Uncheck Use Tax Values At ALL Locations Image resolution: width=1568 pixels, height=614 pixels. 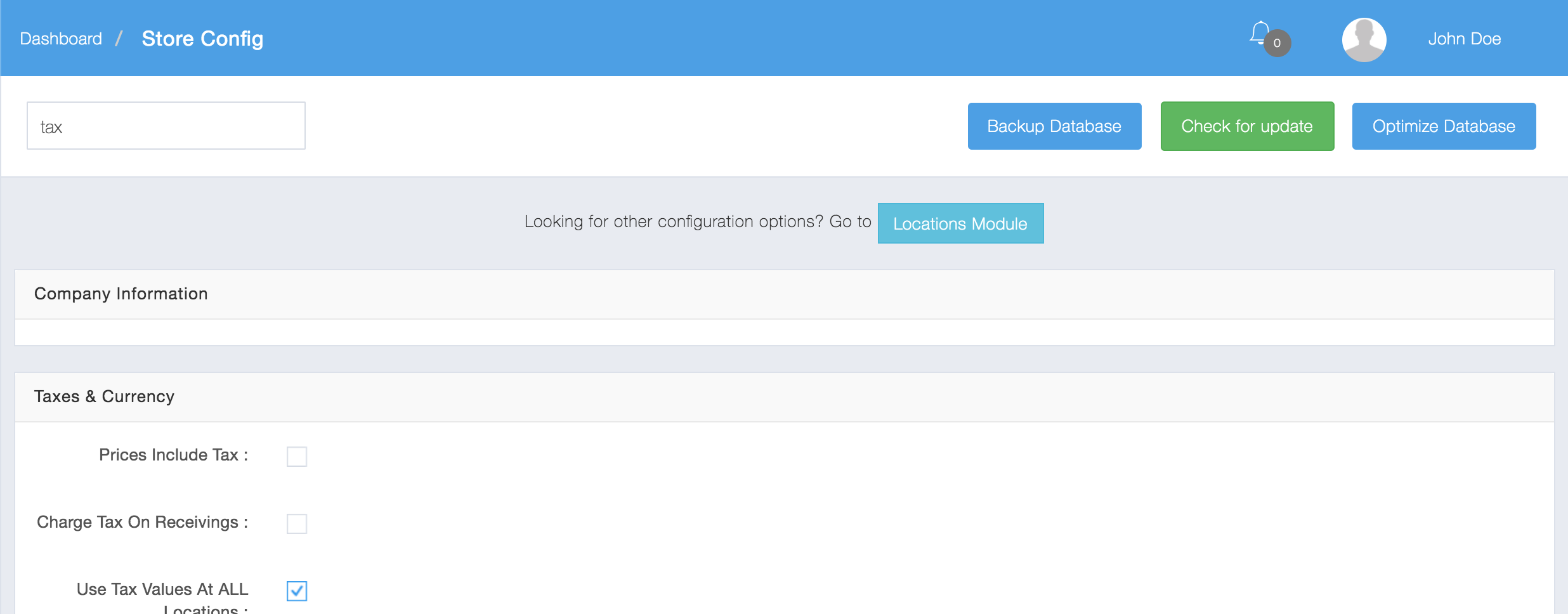(x=297, y=591)
